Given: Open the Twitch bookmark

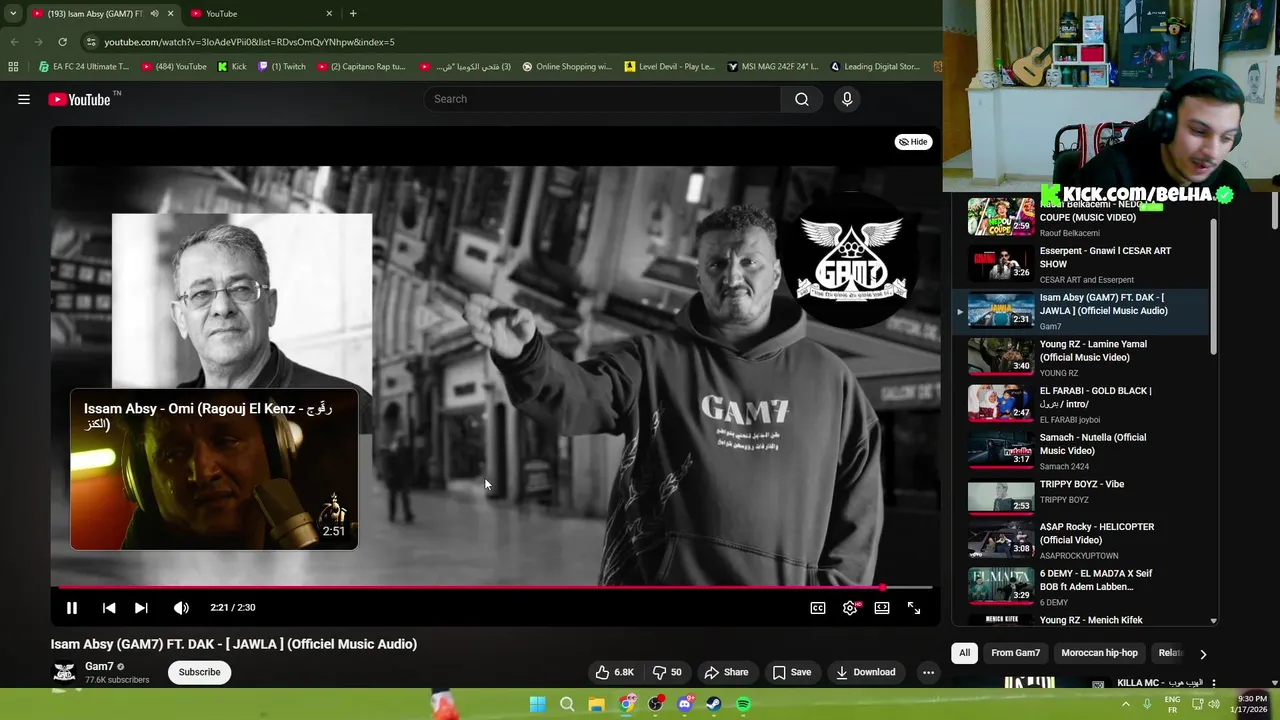Looking at the screenshot, I should (282, 67).
